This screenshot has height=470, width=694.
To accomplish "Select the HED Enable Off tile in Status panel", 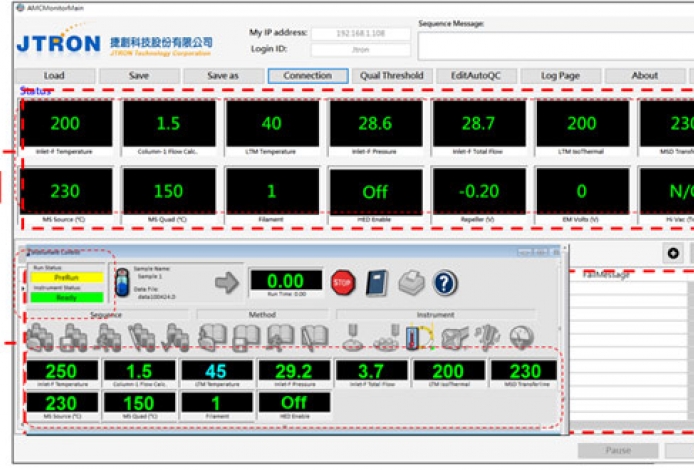I will pos(374,190).
